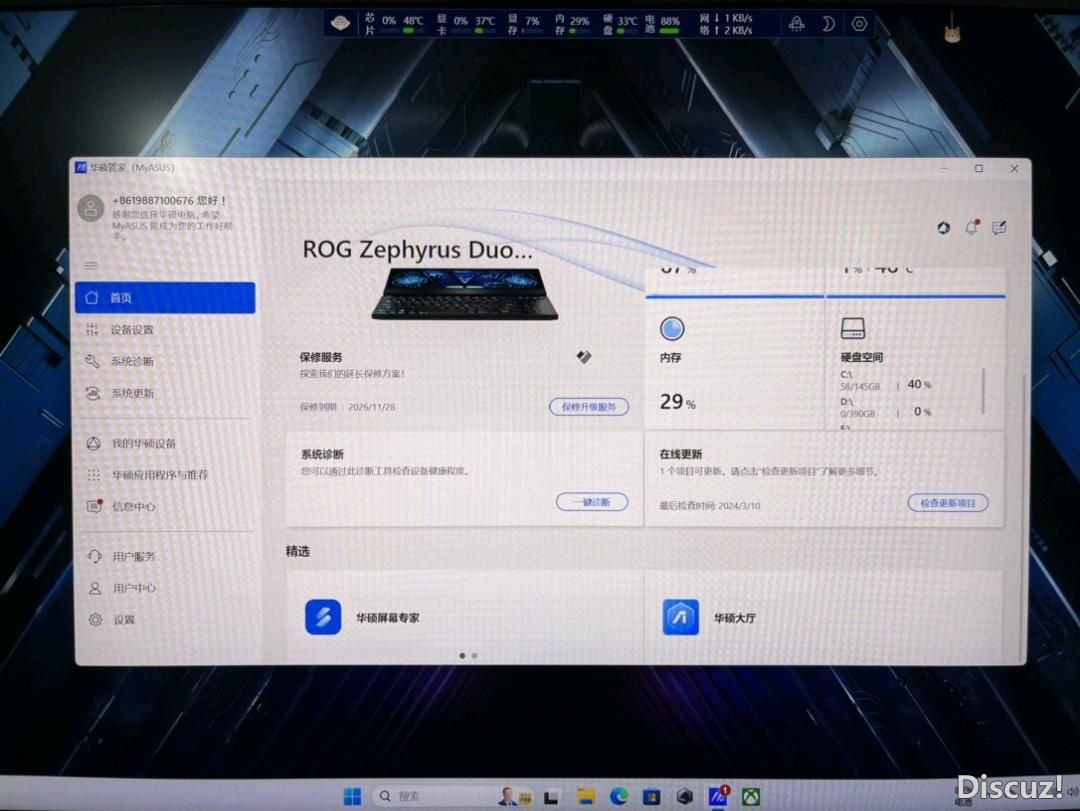Click the 用户中心 person icon
Image resolution: width=1080 pixels, height=811 pixels.
[95, 588]
